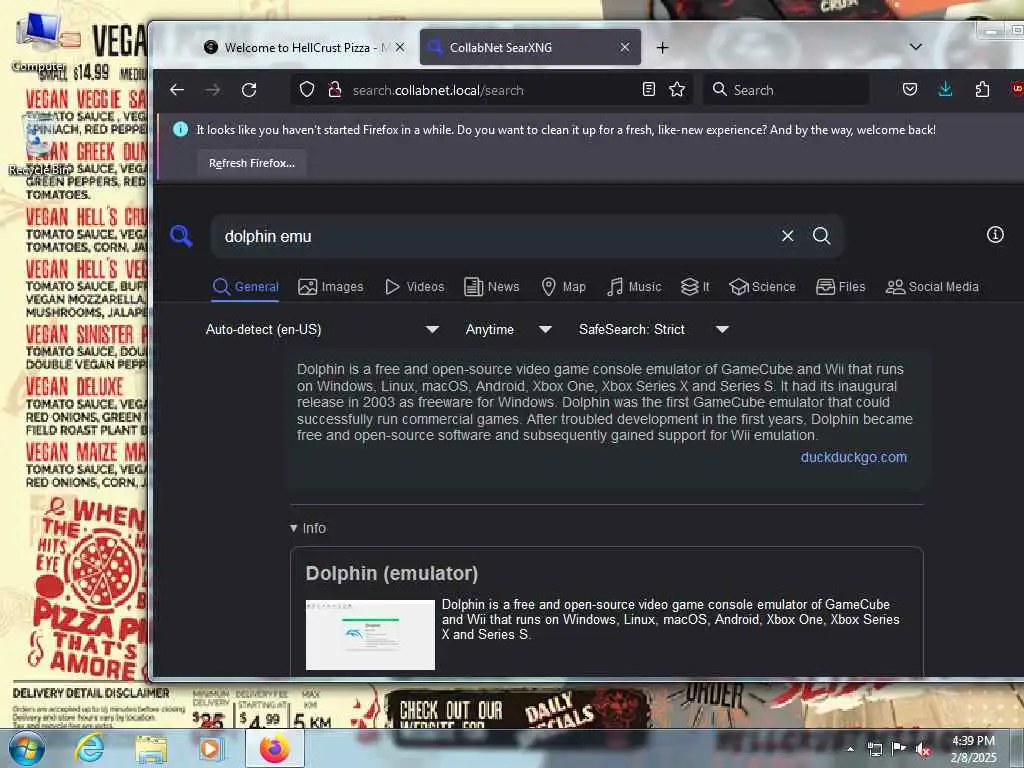Click the dolphin emu search input field
Screen dimensions: 1024x768
pyautogui.click(x=496, y=236)
